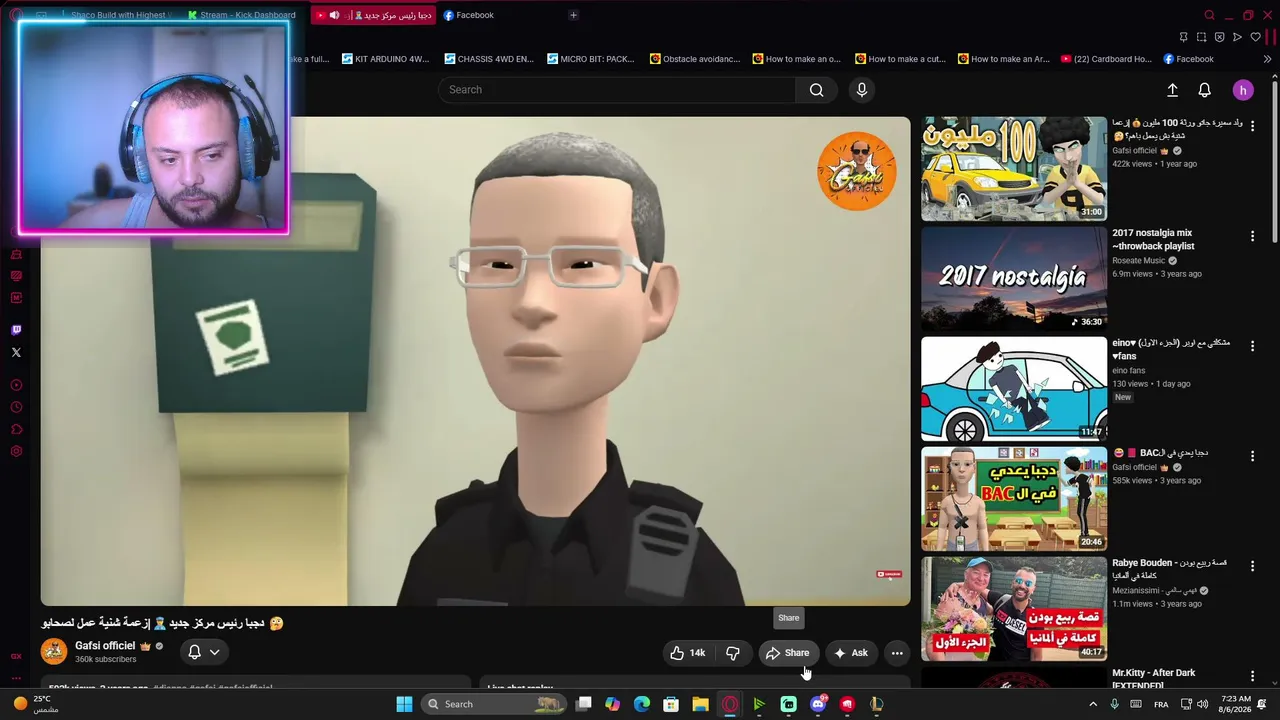The width and height of the screenshot is (1280, 720).
Task: Dislike the video with thumbs down
Action: (732, 653)
